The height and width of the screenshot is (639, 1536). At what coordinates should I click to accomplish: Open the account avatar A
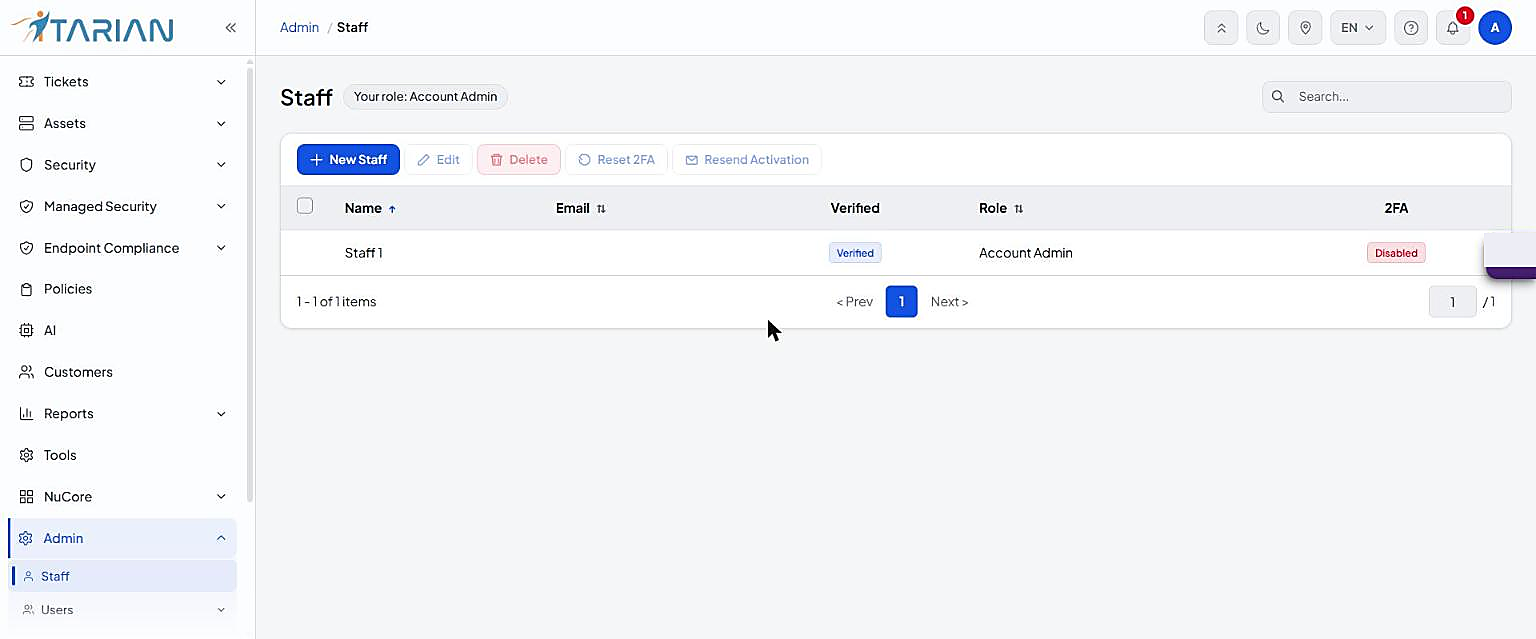[x=1495, y=28]
